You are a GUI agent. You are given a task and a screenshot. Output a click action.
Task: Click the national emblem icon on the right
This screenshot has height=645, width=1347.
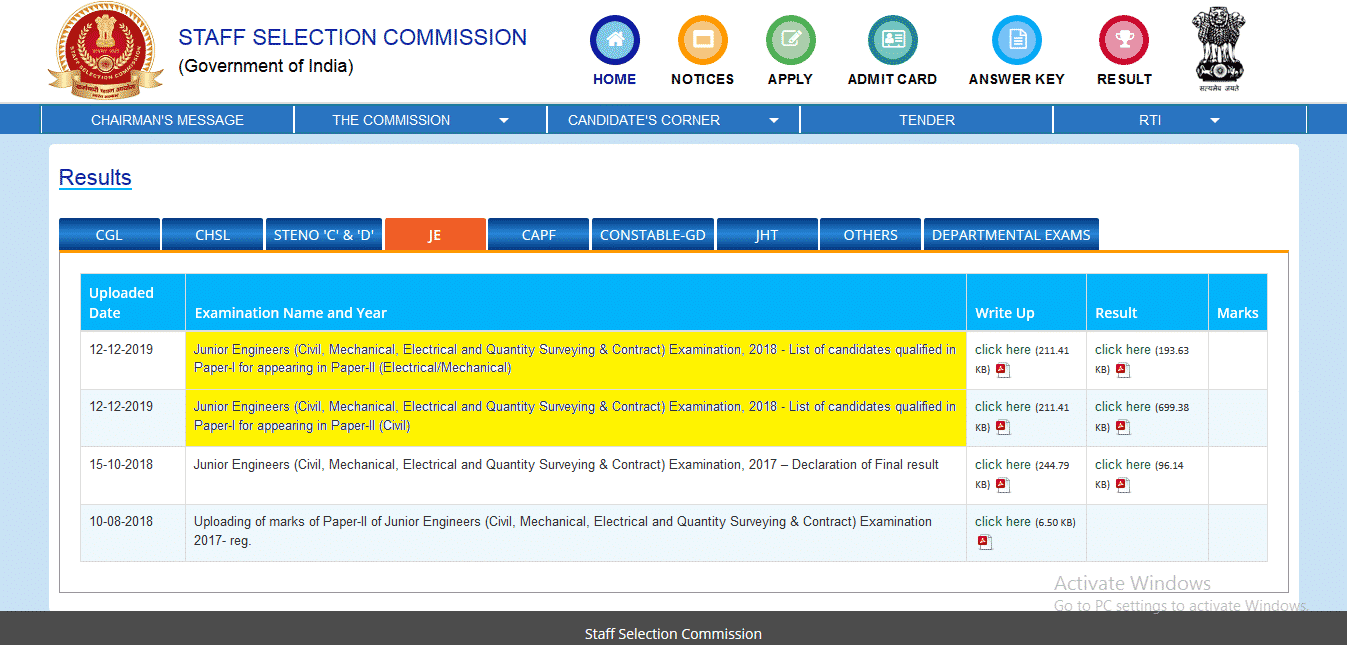(1218, 45)
